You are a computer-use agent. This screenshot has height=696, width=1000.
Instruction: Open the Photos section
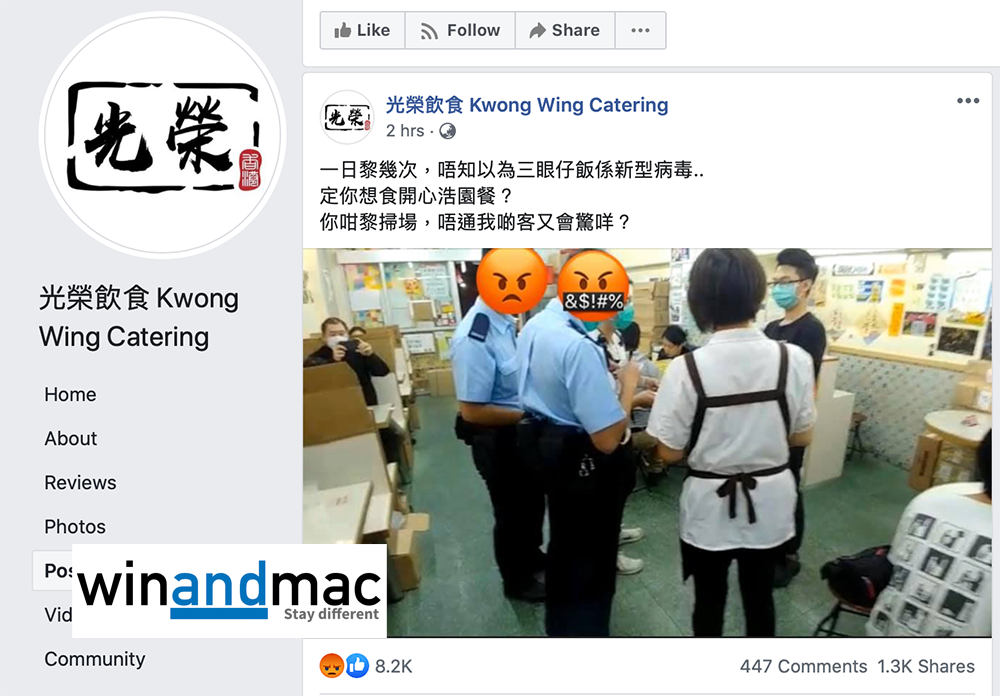coord(75,526)
